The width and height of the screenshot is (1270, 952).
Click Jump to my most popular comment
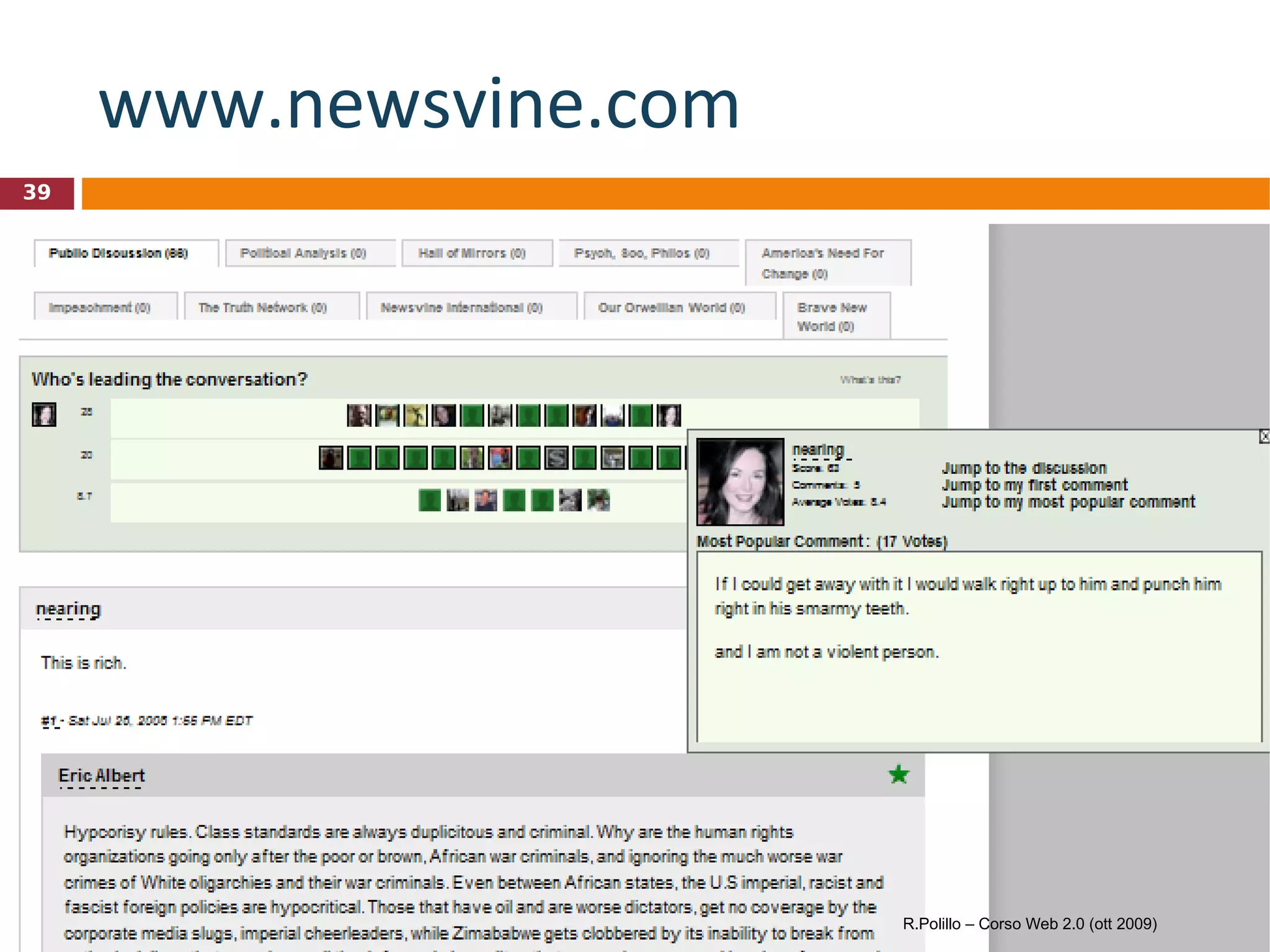tap(1068, 502)
